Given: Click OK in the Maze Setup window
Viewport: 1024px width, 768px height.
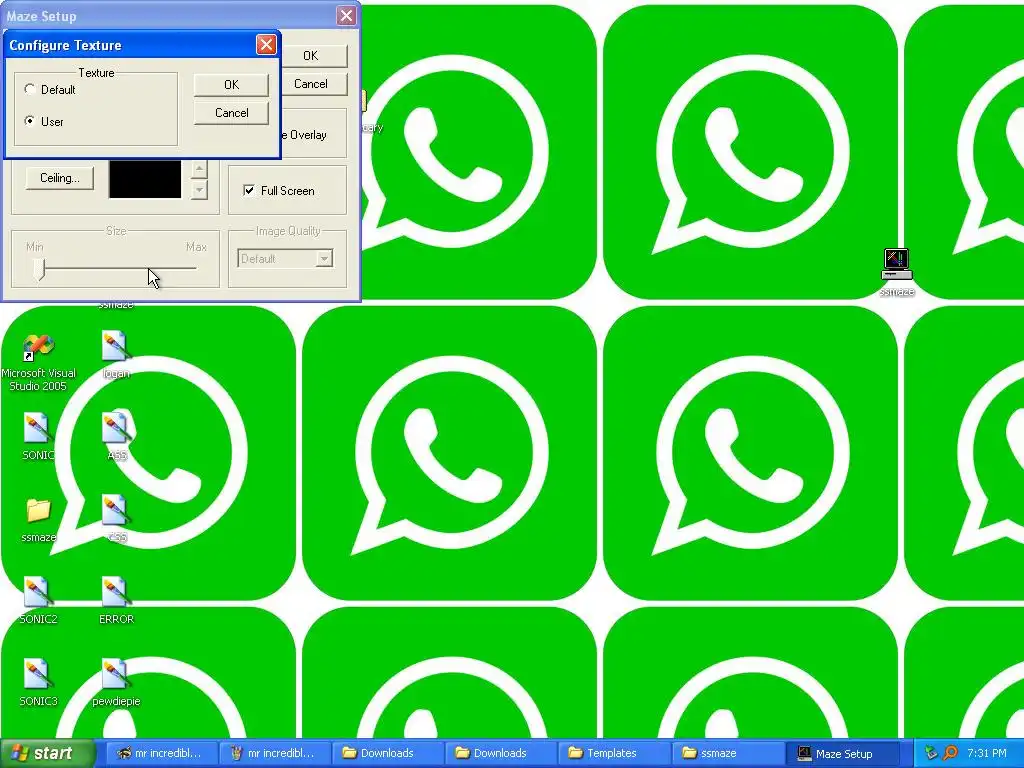Looking at the screenshot, I should pyautogui.click(x=311, y=56).
